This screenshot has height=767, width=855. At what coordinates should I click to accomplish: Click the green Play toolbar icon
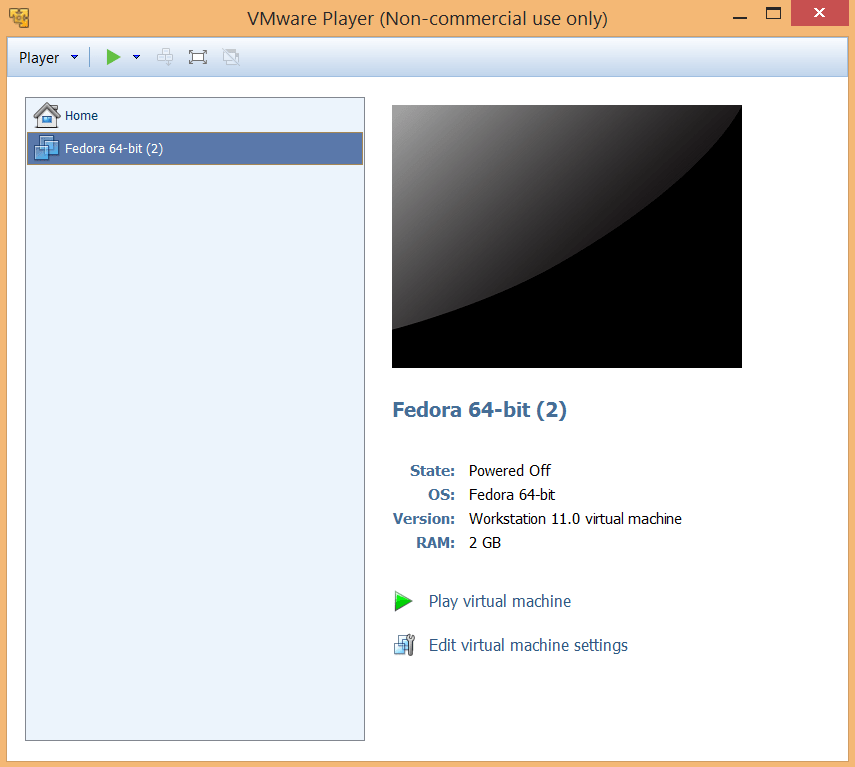(112, 57)
